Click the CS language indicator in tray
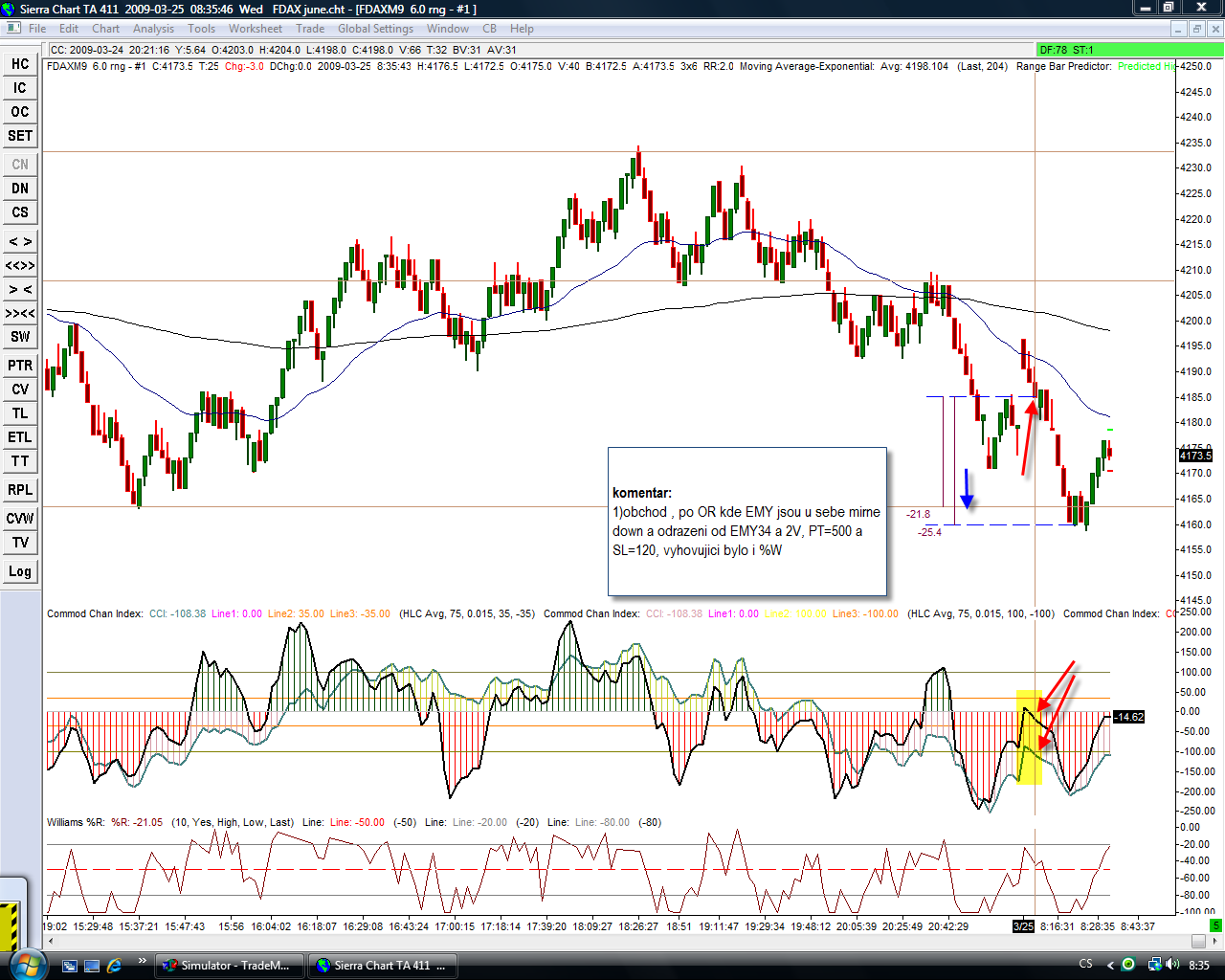The image size is (1225, 980). coord(1086,965)
